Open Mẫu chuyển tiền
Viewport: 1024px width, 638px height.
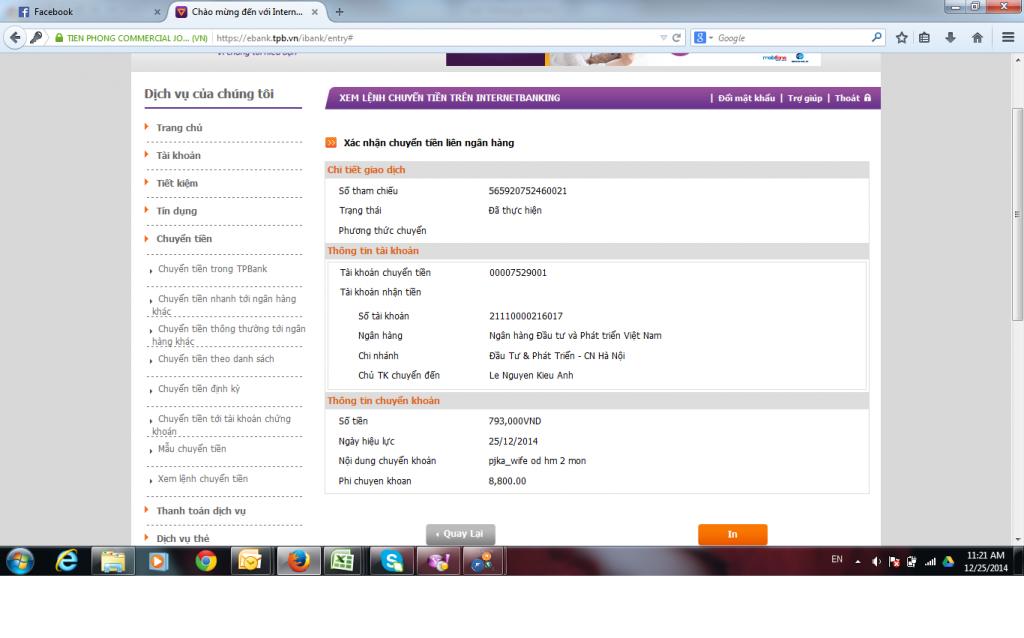(x=191, y=449)
